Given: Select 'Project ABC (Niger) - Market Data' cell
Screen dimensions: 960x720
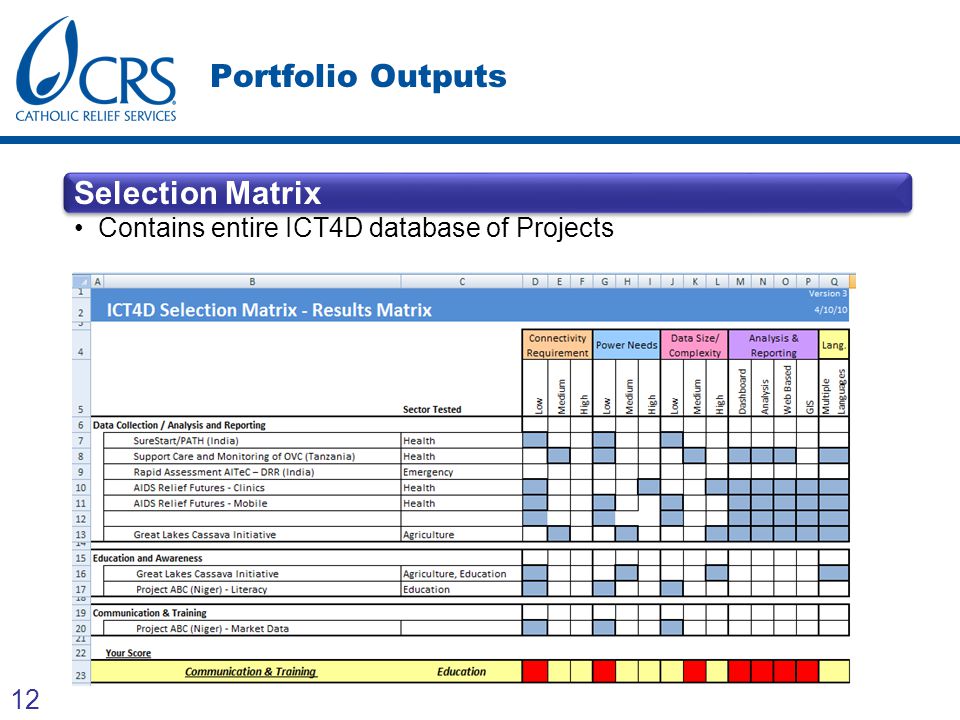Looking at the screenshot, I should point(252,629).
